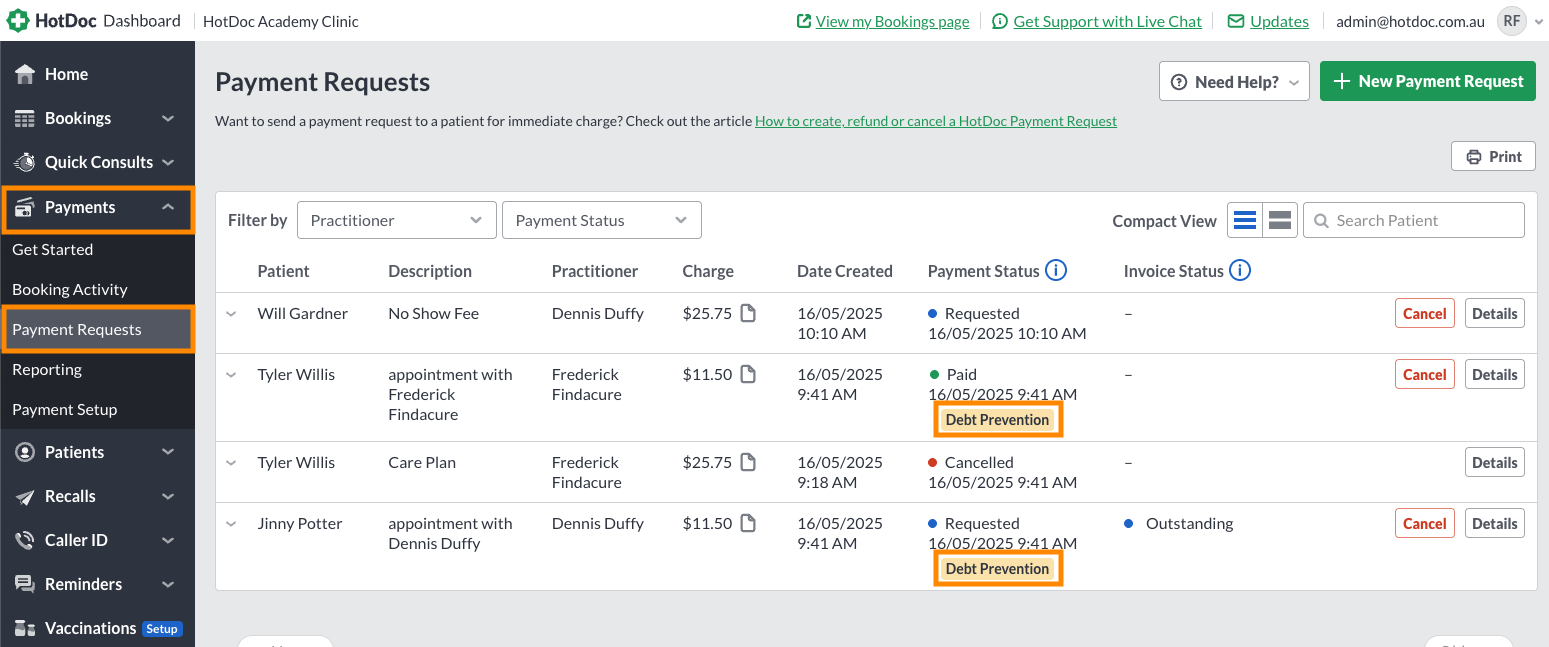The image size is (1549, 647).
Task: Go to Get Started submenu item
Action: pyautogui.click(x=97, y=249)
